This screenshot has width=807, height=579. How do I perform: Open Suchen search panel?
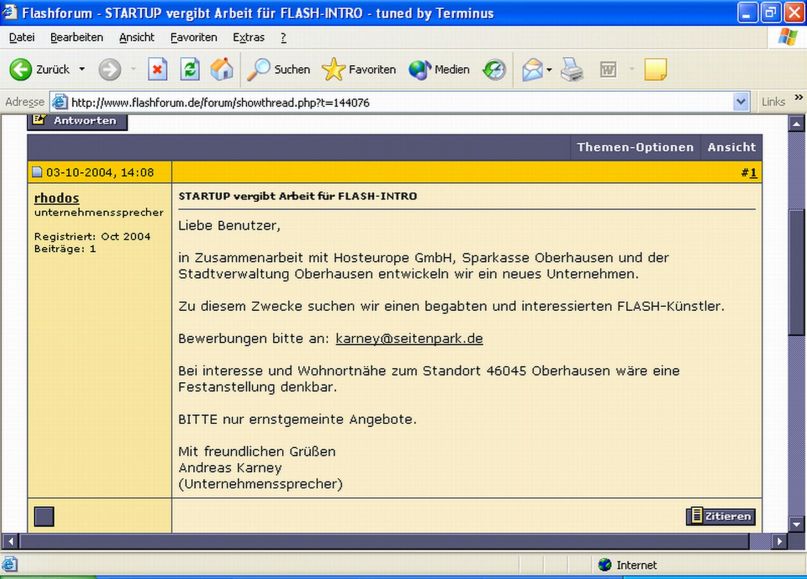tap(278, 69)
